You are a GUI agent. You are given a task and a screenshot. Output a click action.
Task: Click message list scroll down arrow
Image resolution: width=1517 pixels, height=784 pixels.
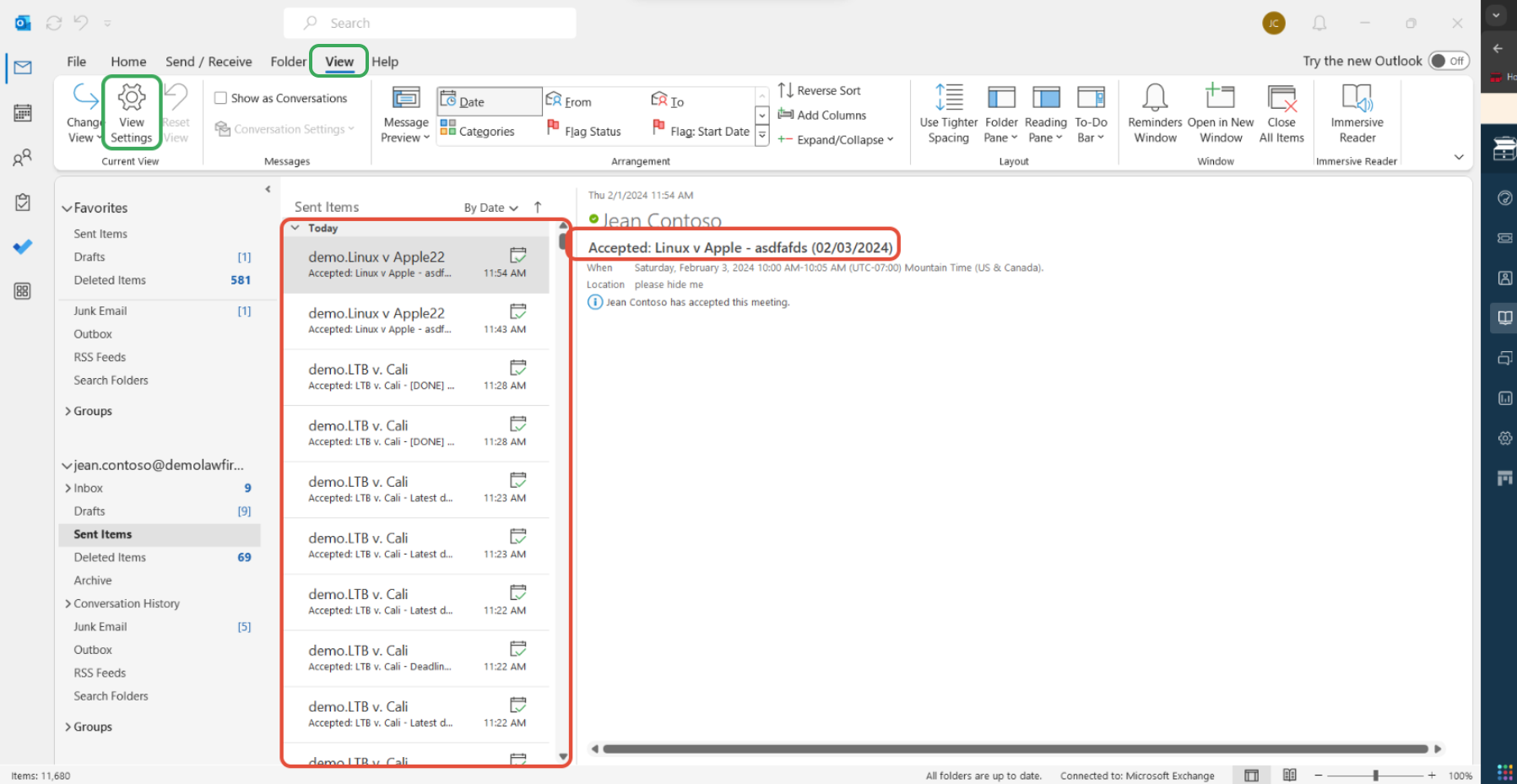pos(563,757)
